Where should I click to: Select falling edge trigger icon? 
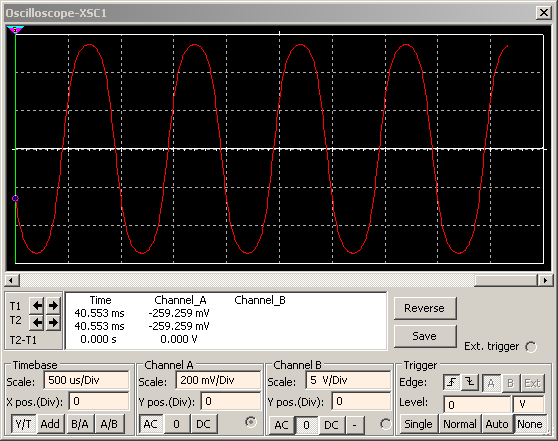pos(470,383)
